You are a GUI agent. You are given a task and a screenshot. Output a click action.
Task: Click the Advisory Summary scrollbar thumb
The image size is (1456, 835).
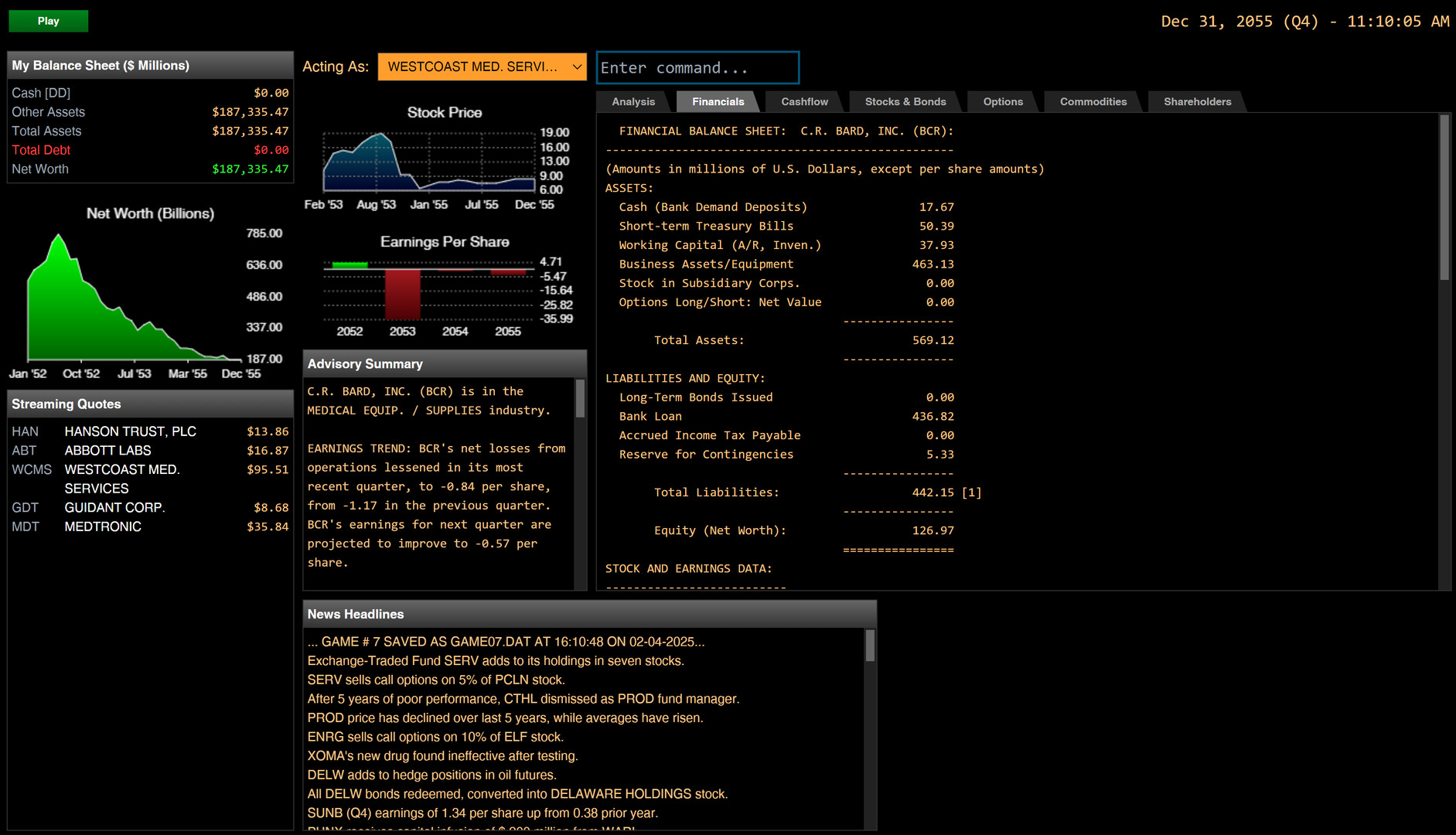click(x=580, y=399)
